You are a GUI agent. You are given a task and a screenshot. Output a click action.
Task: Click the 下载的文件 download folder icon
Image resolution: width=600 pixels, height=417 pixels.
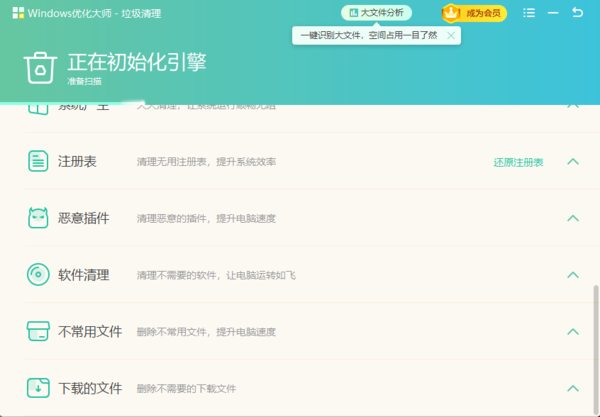coord(38,388)
